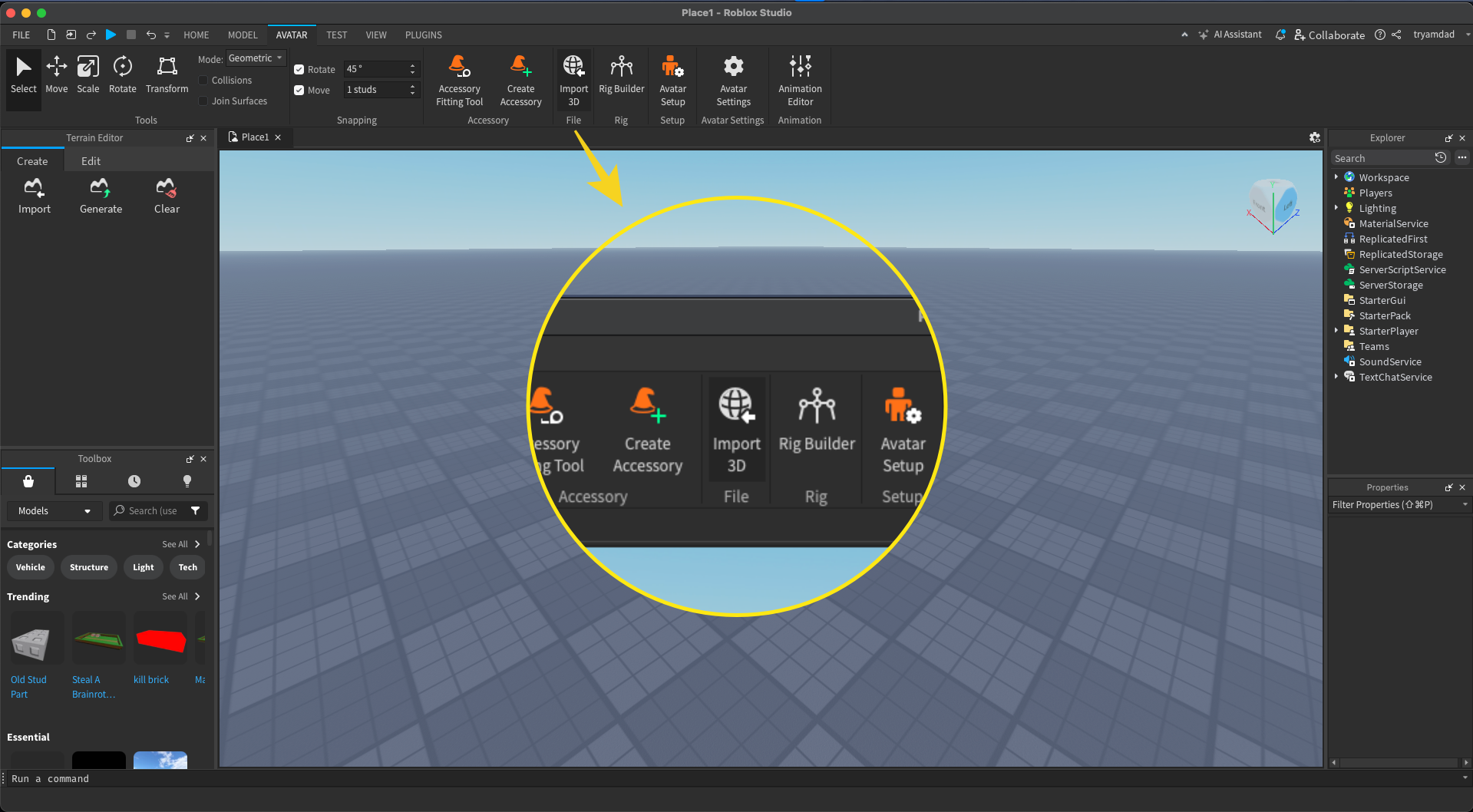Open the Animation Editor
Image resolution: width=1473 pixels, height=812 pixels.
(x=800, y=81)
